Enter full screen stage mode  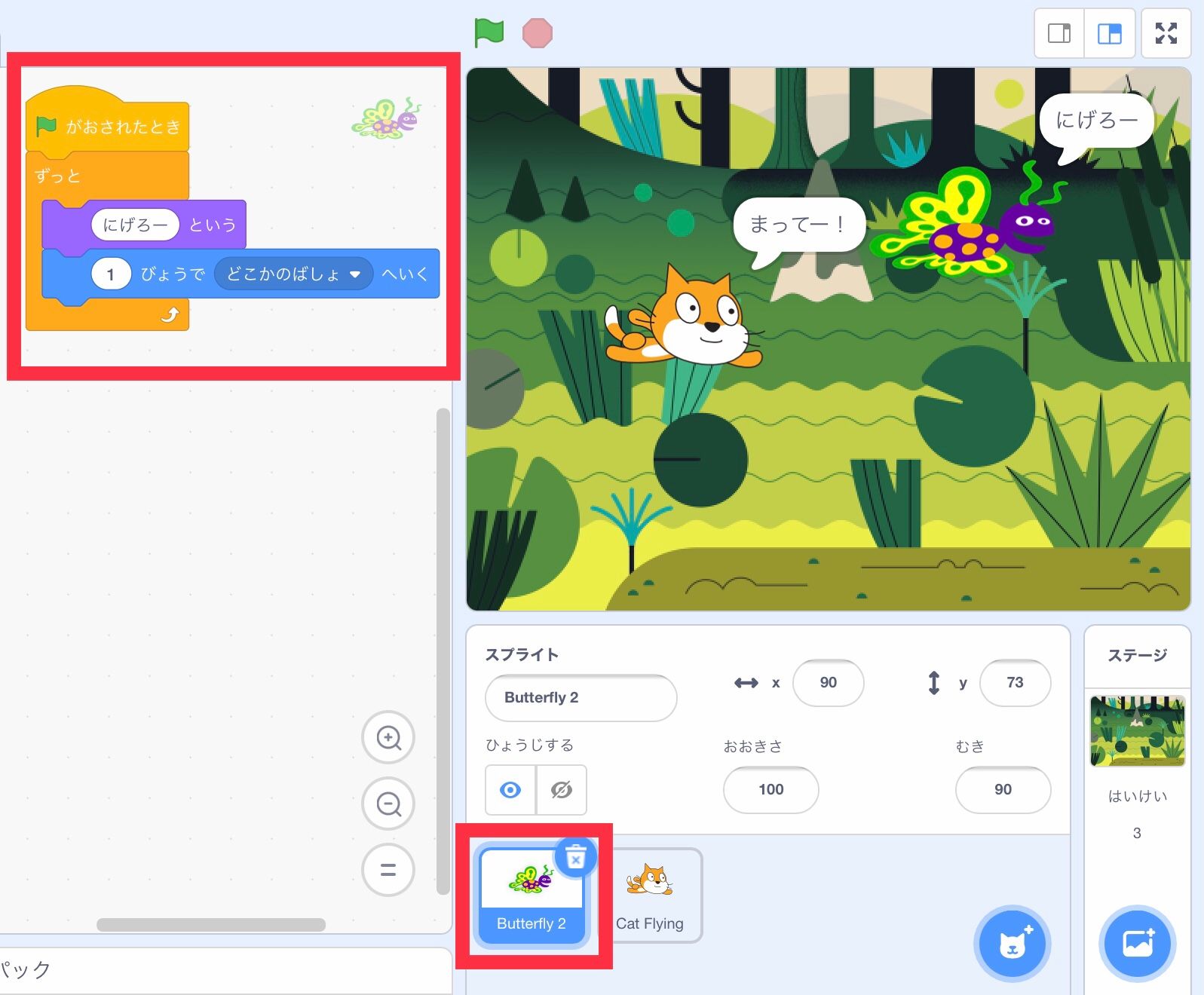[1166, 33]
